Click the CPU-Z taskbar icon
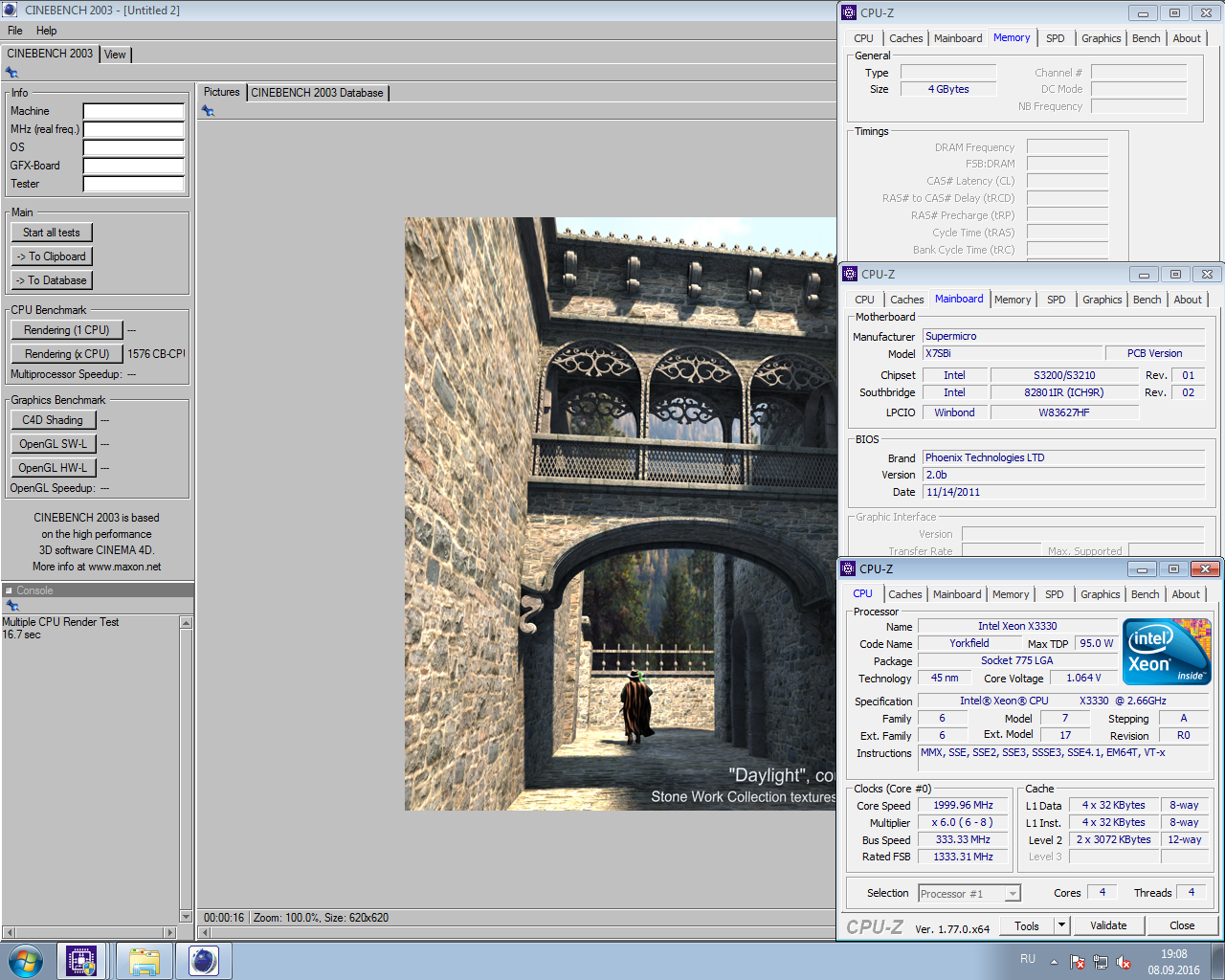Screen dimensions: 1225x980 pyautogui.click(x=81, y=961)
